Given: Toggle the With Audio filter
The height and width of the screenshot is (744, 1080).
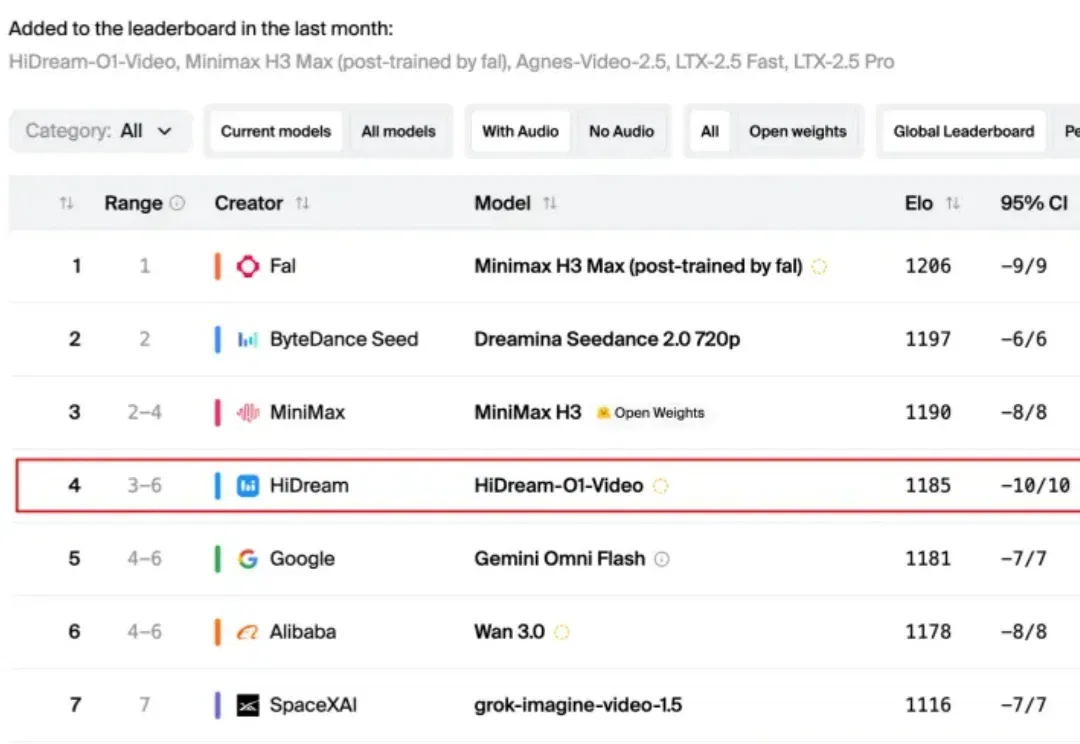Looking at the screenshot, I should click(520, 132).
